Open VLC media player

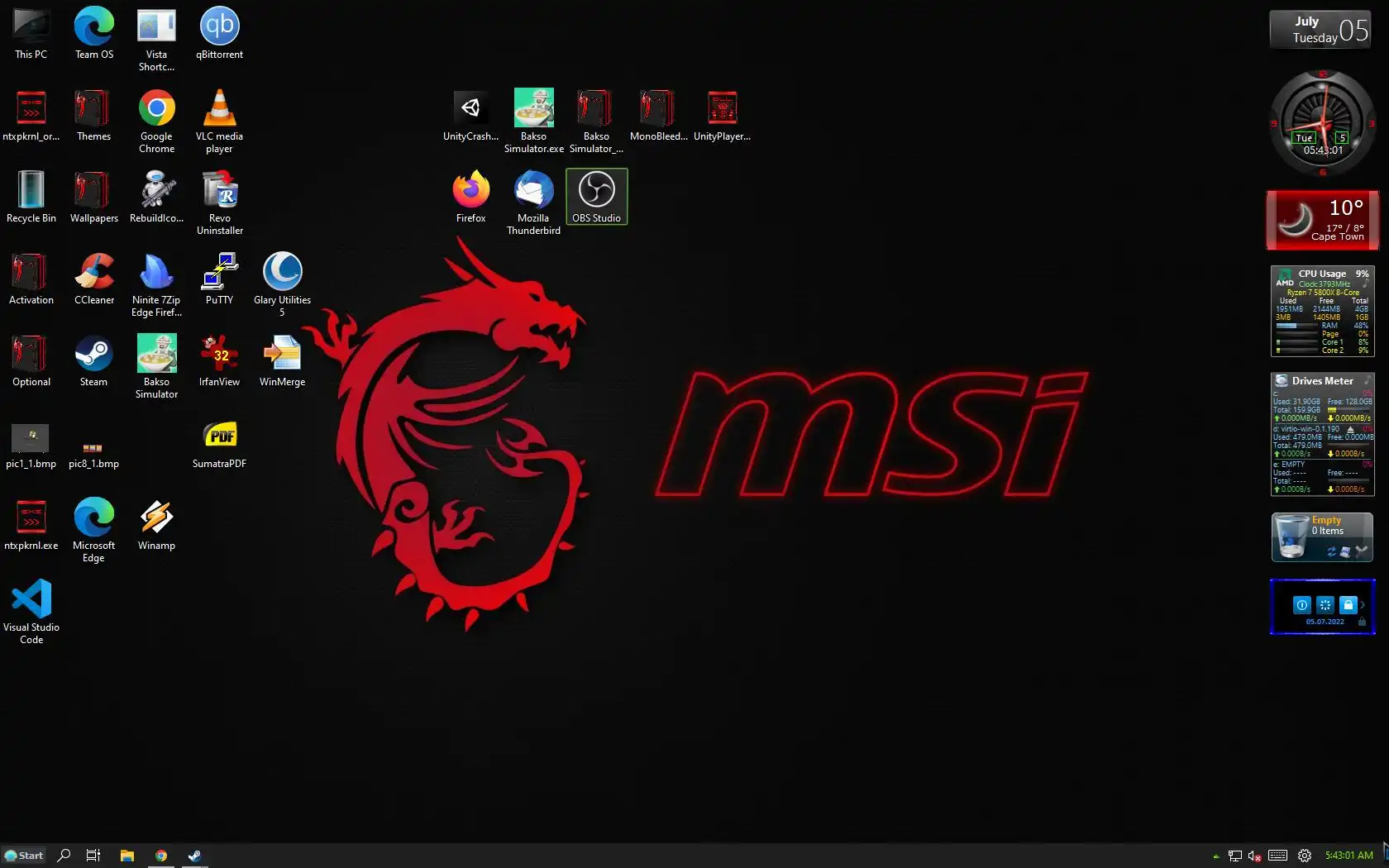219,122
